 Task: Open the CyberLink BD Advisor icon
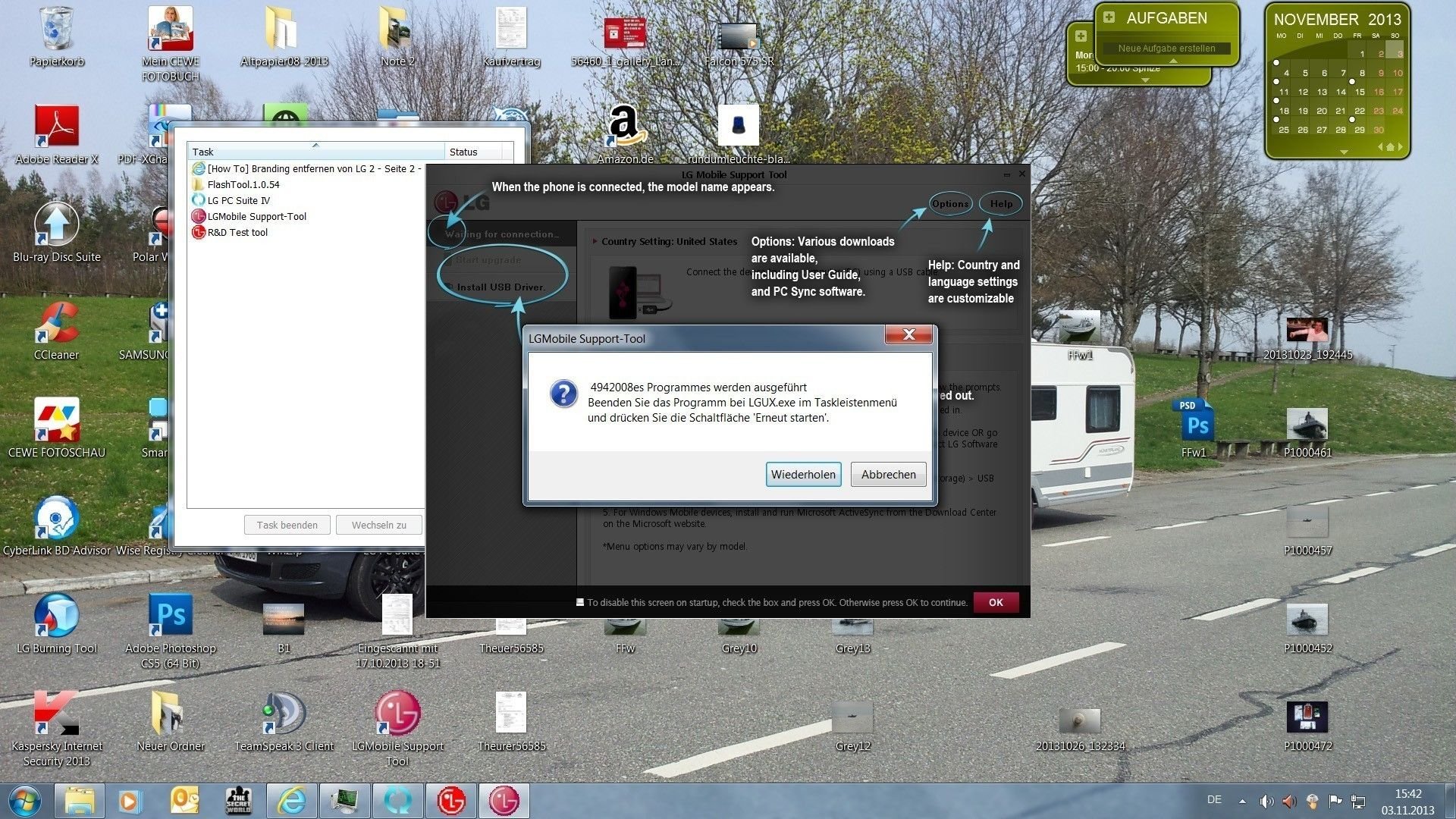click(x=57, y=526)
